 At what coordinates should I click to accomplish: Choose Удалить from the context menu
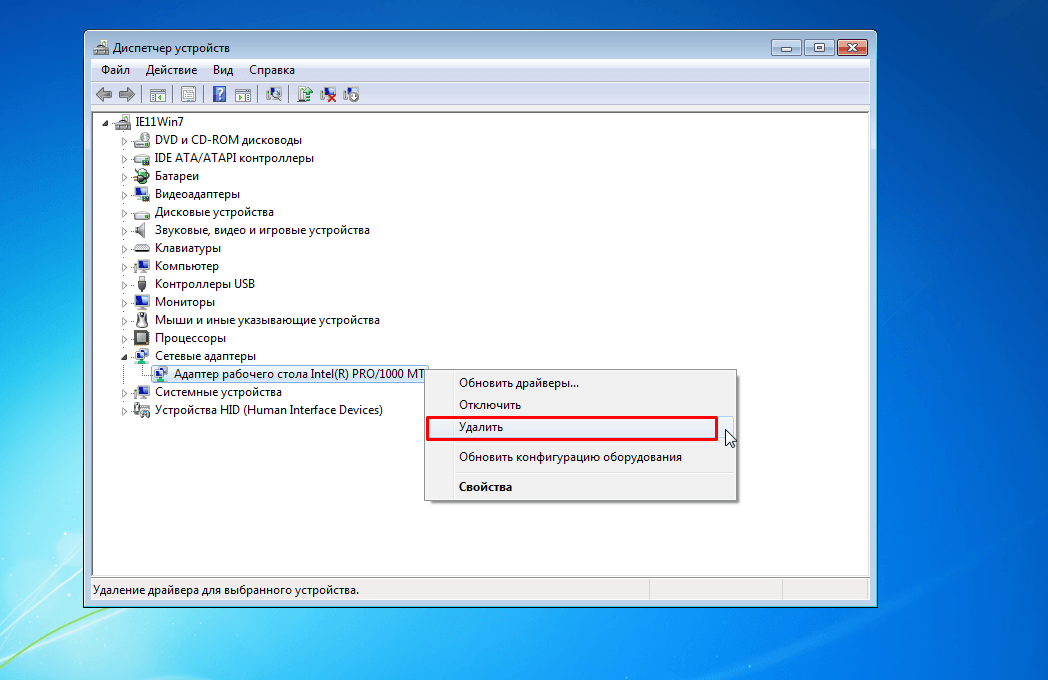coord(481,427)
